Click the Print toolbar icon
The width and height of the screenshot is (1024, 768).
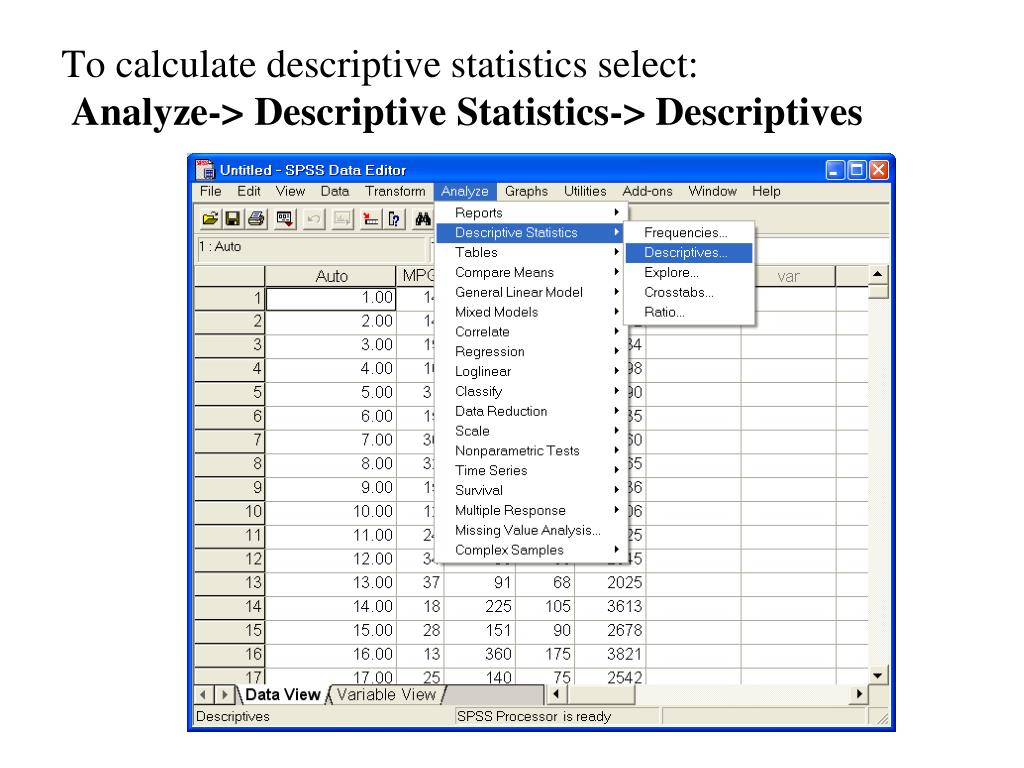click(256, 219)
